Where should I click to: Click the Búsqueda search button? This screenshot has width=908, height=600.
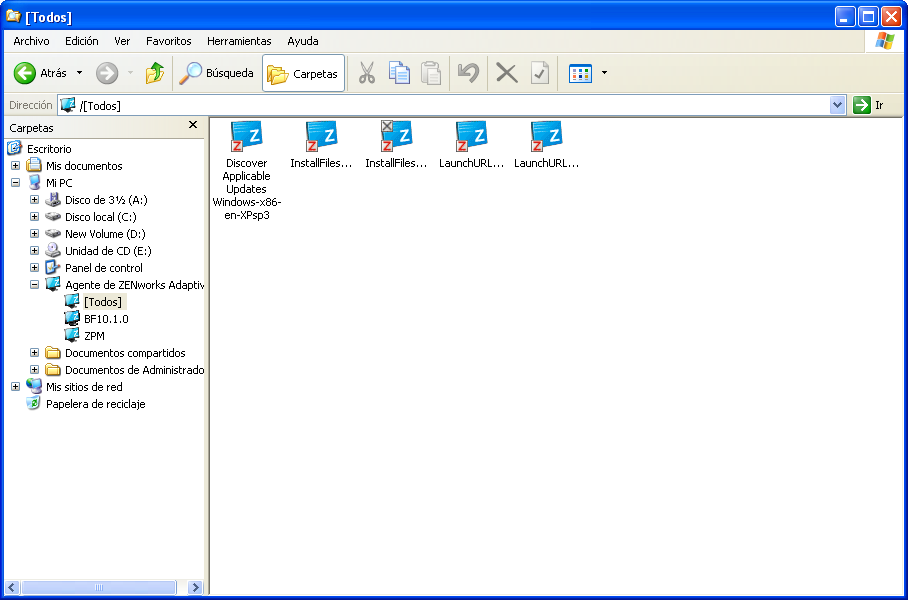tap(216, 73)
